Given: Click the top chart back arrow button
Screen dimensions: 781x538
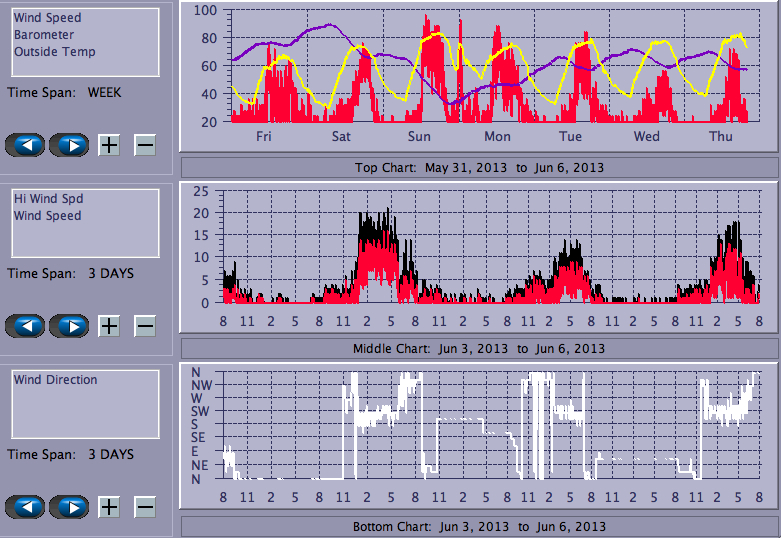Looking at the screenshot, I should click(x=26, y=145).
